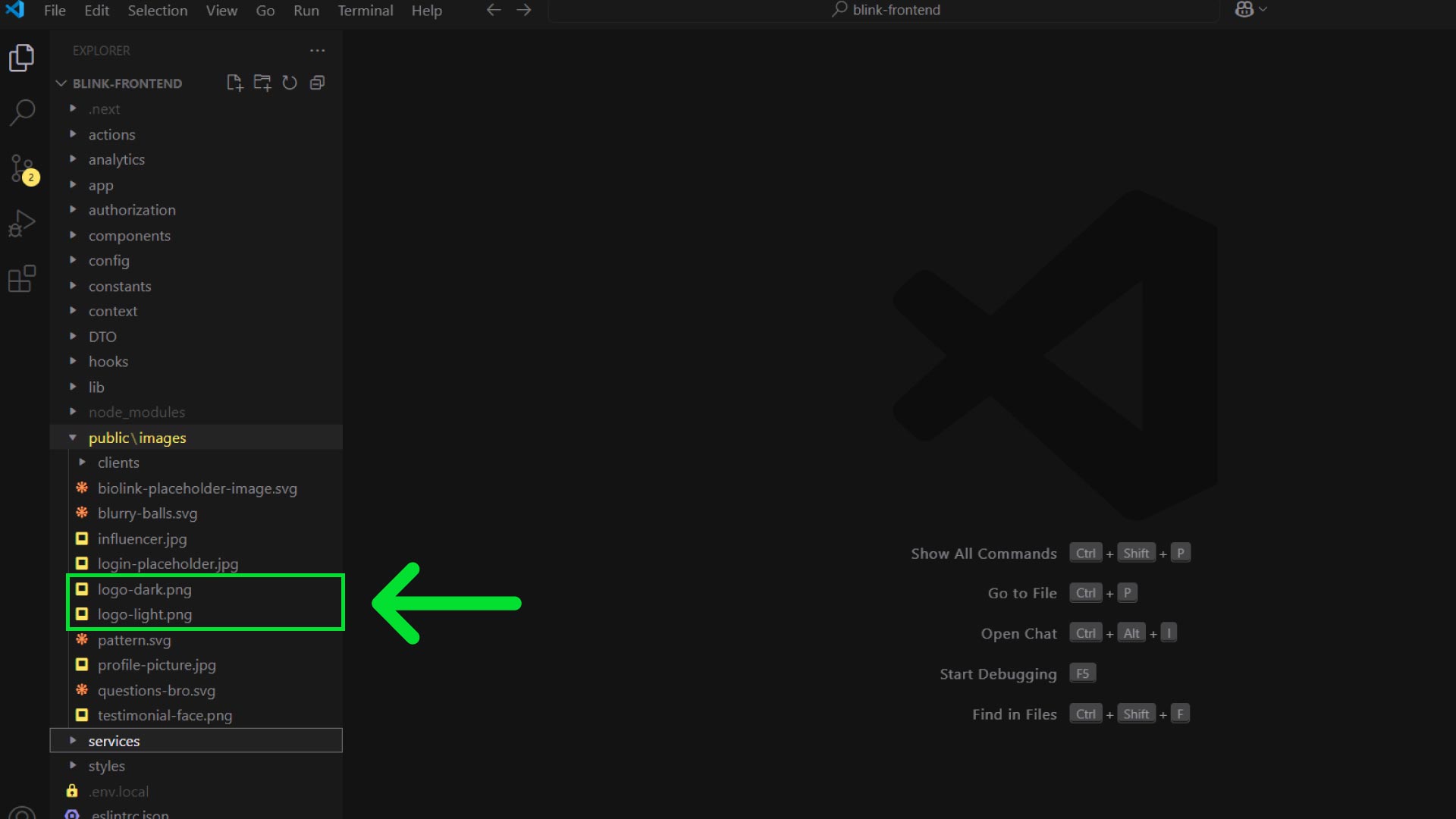Image resolution: width=1456 pixels, height=819 pixels.
Task: Open the Search view in activity bar
Action: tap(22, 112)
